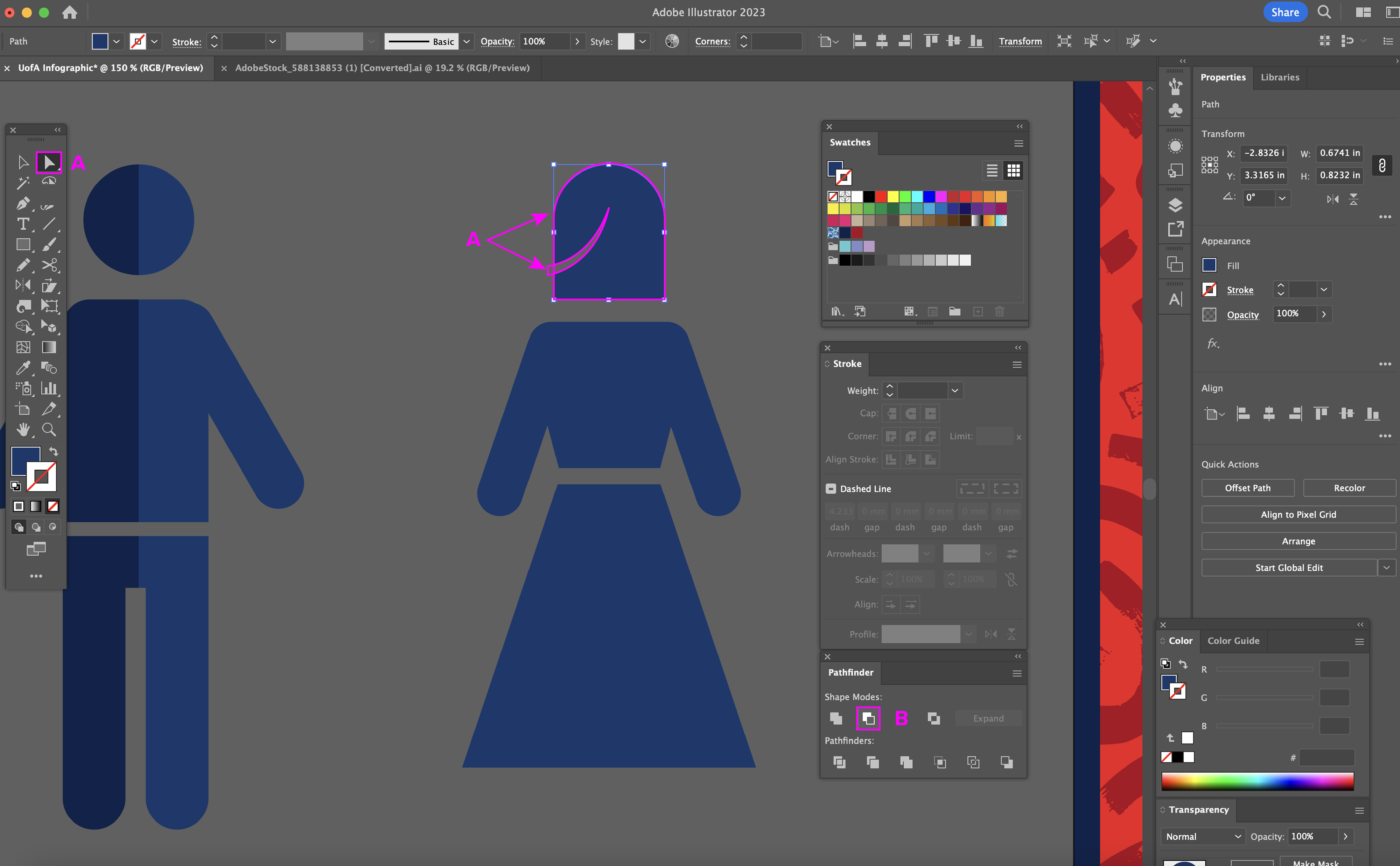
Task: Pick the Zoom tool in toolbar
Action: 49,430
